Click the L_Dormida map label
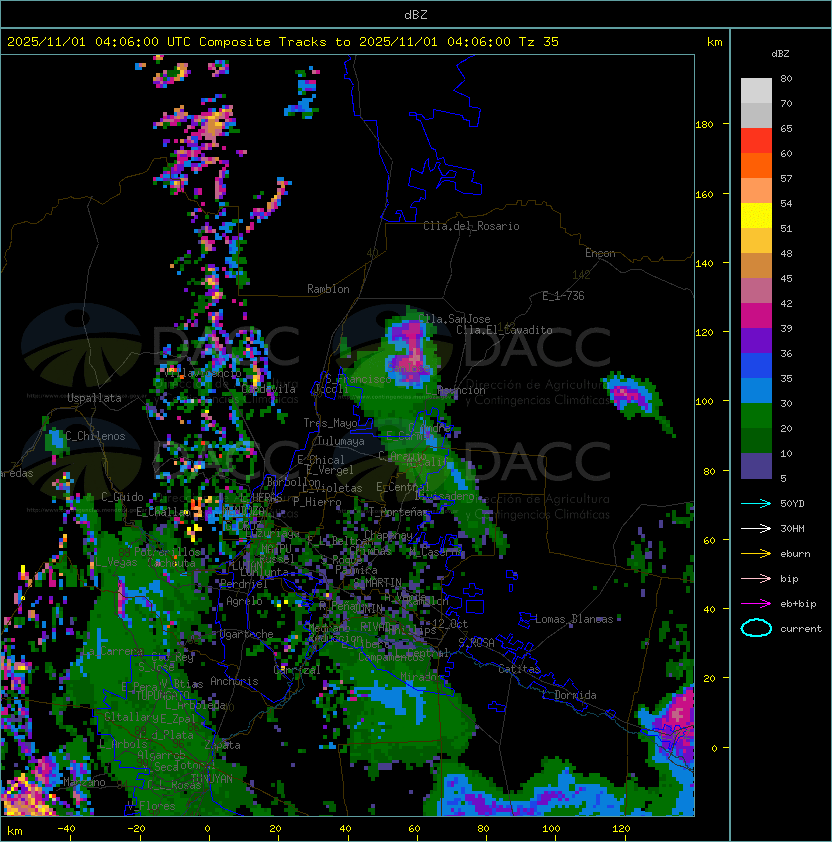 click(x=570, y=695)
